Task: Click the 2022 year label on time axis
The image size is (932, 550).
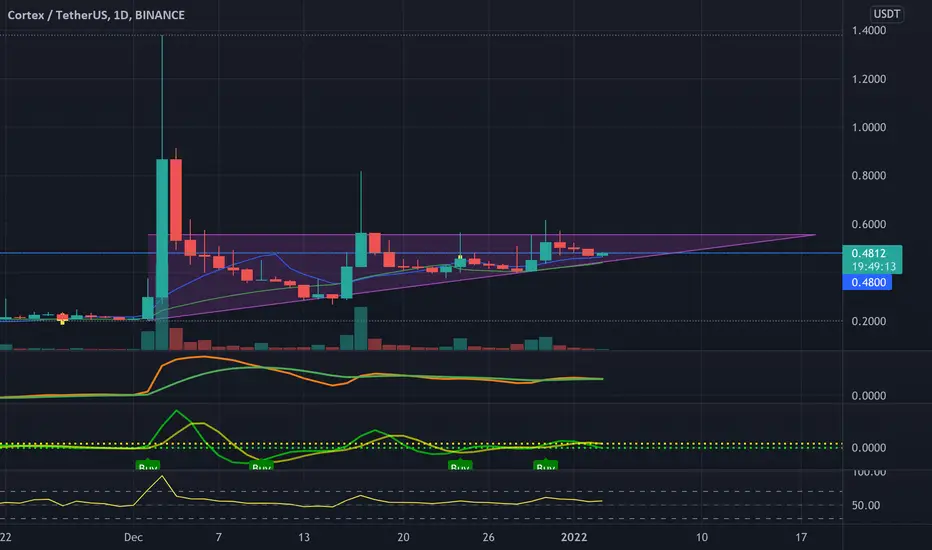Action: click(574, 538)
